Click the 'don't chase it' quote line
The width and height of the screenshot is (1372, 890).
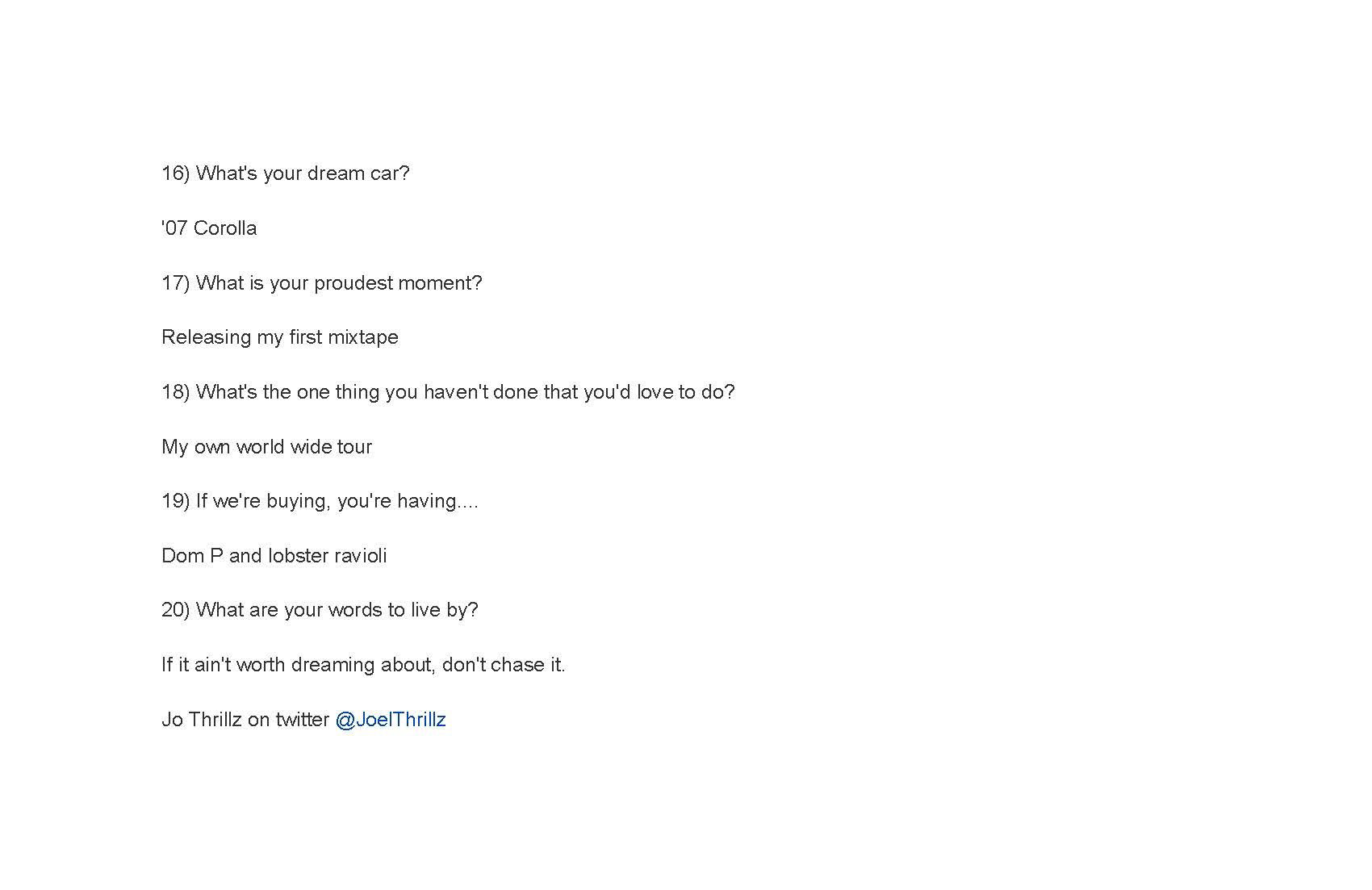click(x=363, y=665)
